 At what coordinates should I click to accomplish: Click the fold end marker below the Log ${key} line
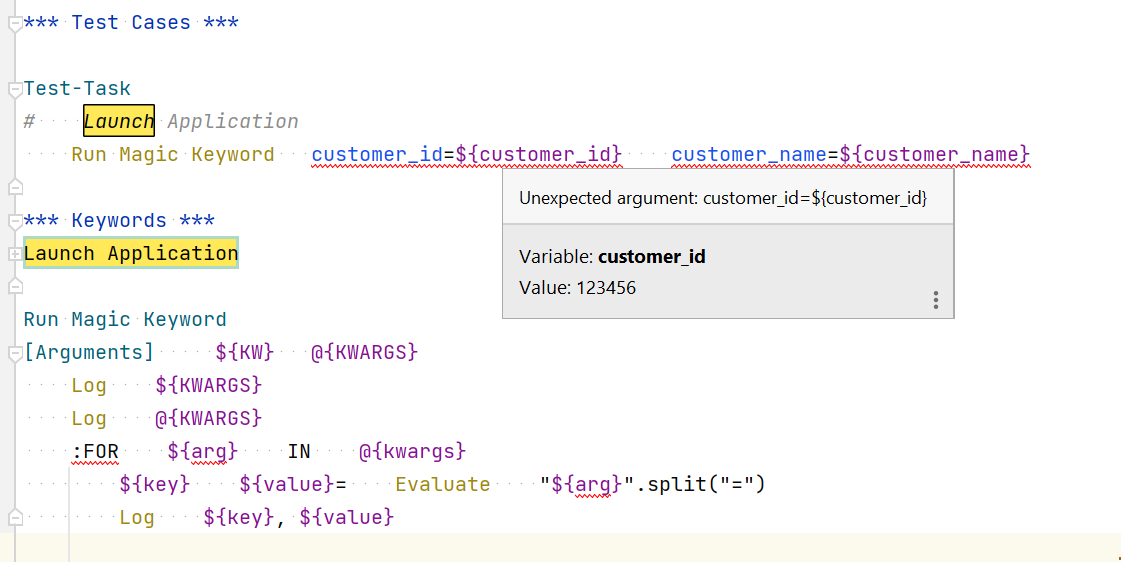14,518
